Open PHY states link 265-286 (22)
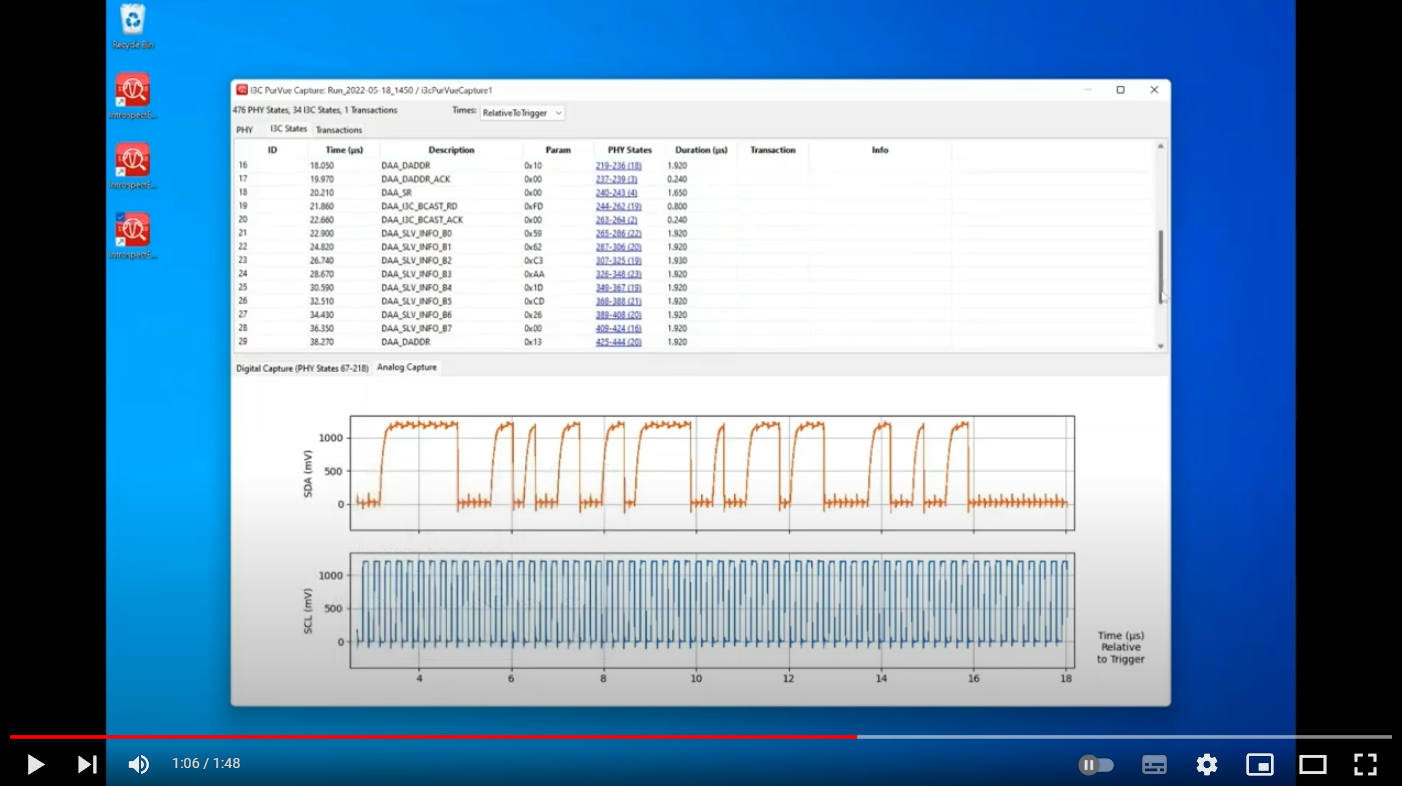This screenshot has width=1402, height=786. tap(619, 233)
